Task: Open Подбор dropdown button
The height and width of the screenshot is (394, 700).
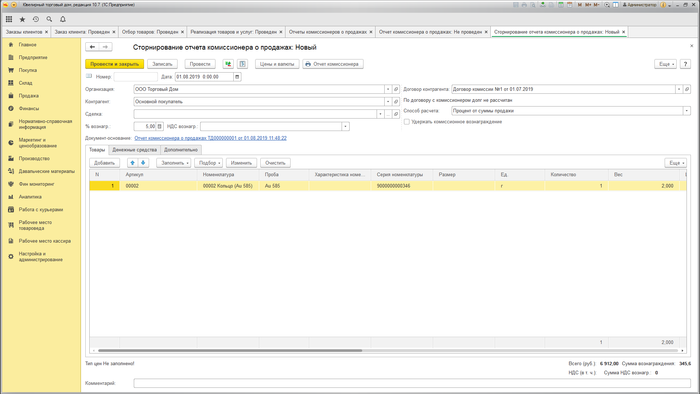Action: click(208, 163)
